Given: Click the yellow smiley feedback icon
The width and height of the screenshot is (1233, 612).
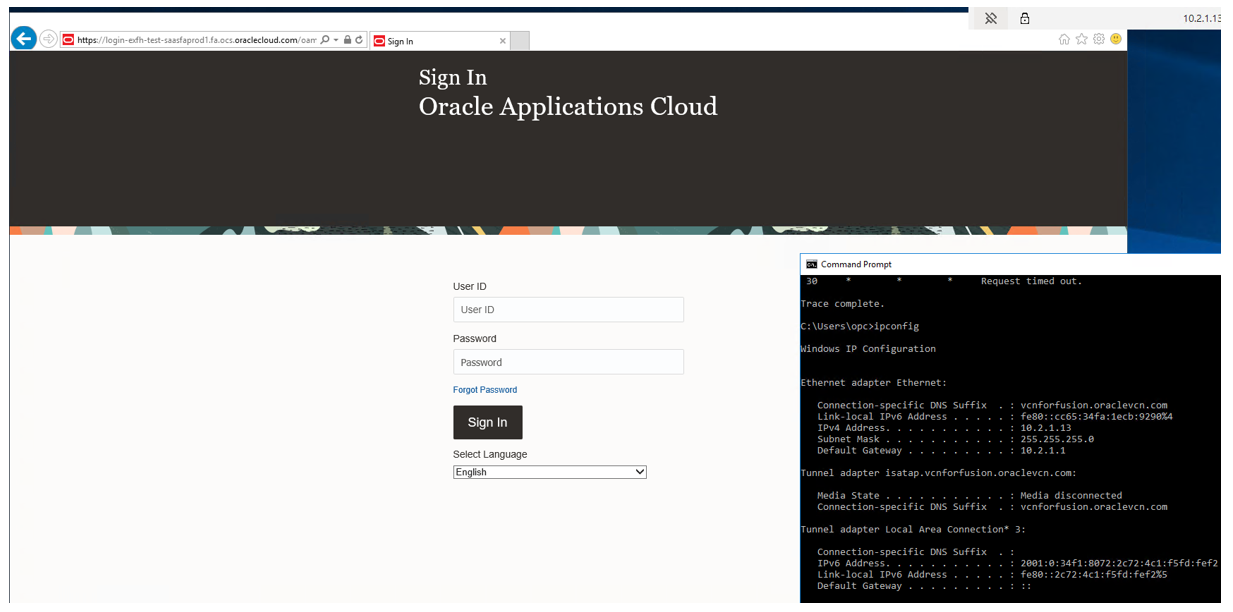Looking at the screenshot, I should pos(1115,39).
